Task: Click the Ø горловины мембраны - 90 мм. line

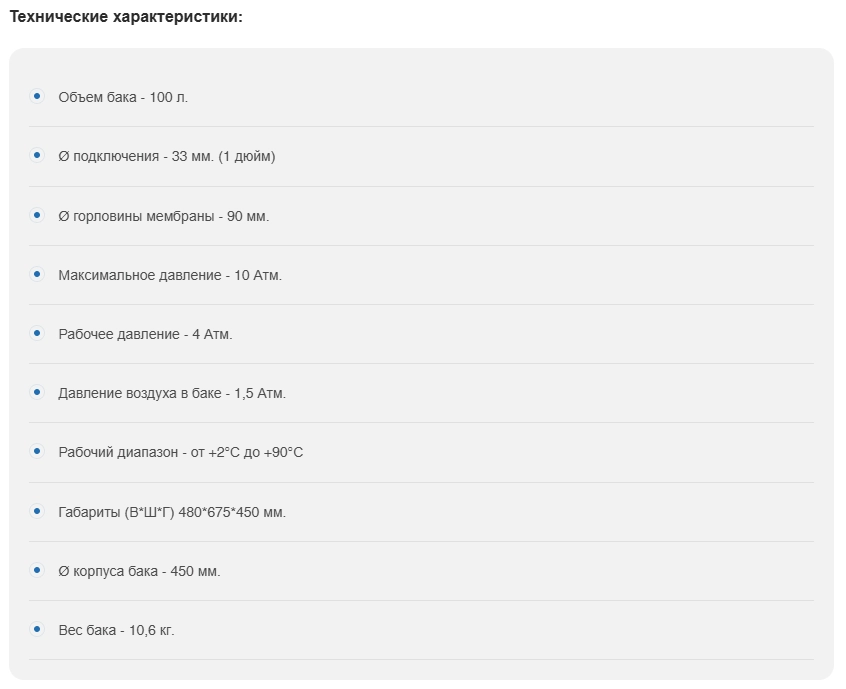Action: click(164, 216)
